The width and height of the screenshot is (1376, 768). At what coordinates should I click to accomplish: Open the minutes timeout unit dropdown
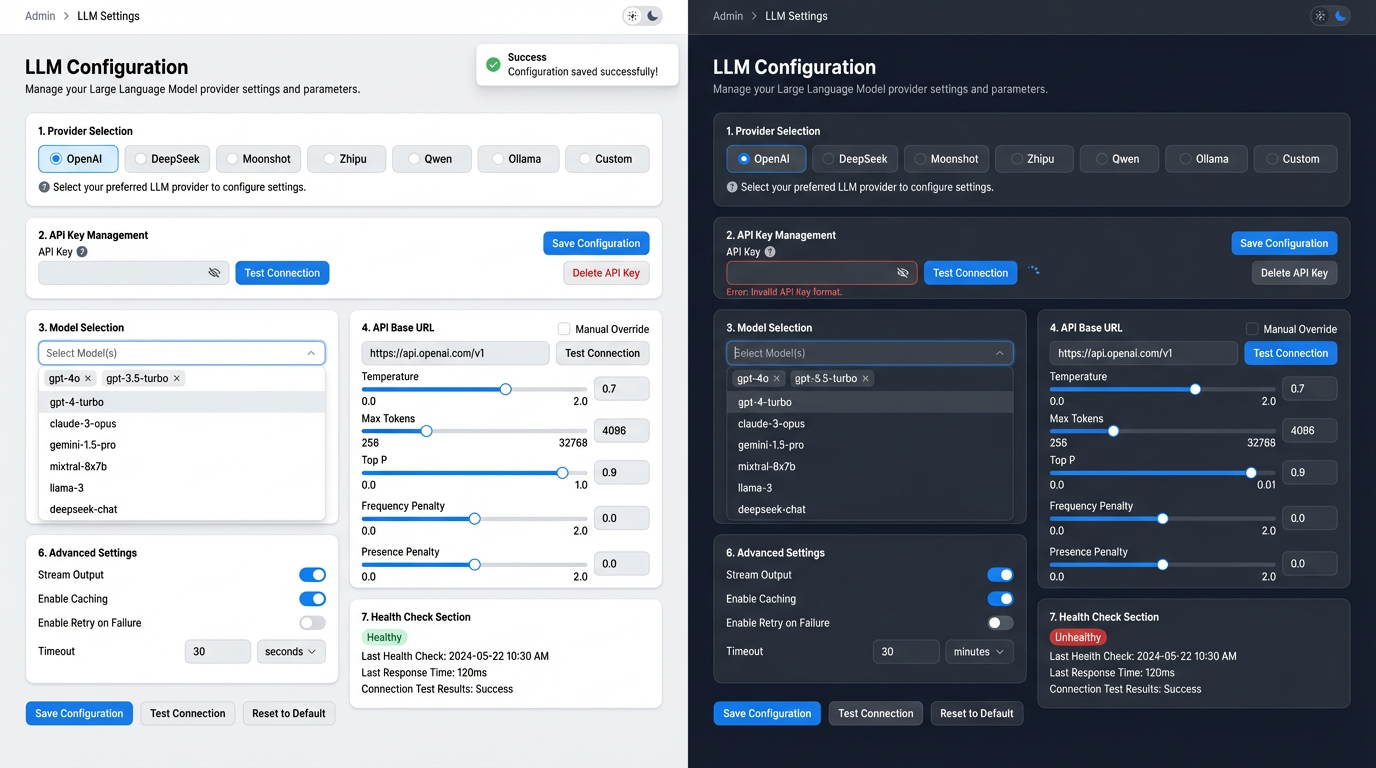tap(979, 652)
